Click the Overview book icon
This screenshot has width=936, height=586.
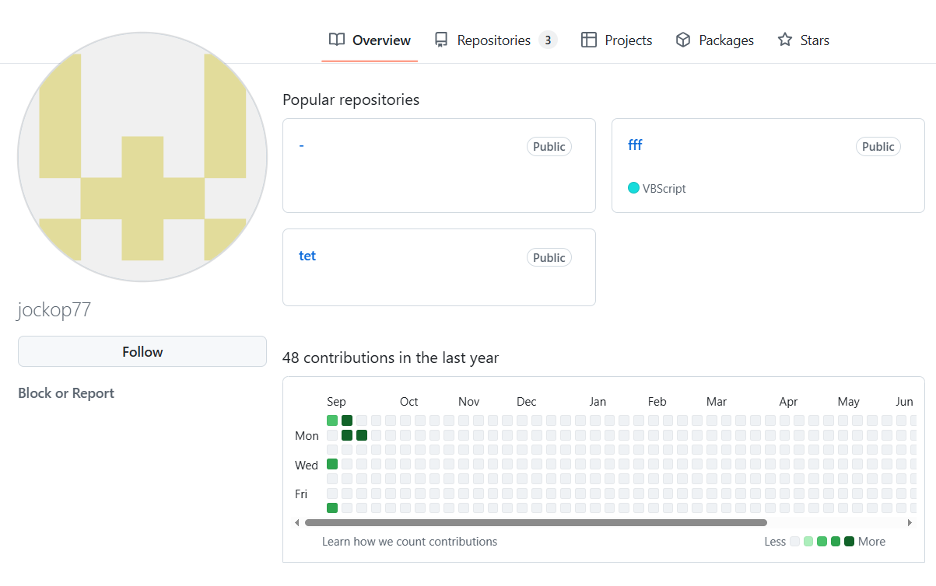coord(337,40)
